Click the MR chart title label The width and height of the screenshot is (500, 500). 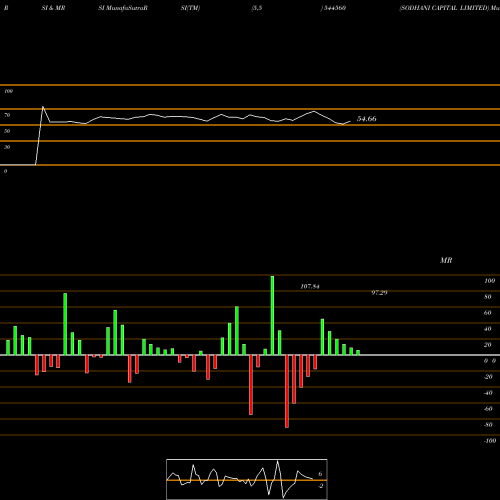(x=446, y=260)
